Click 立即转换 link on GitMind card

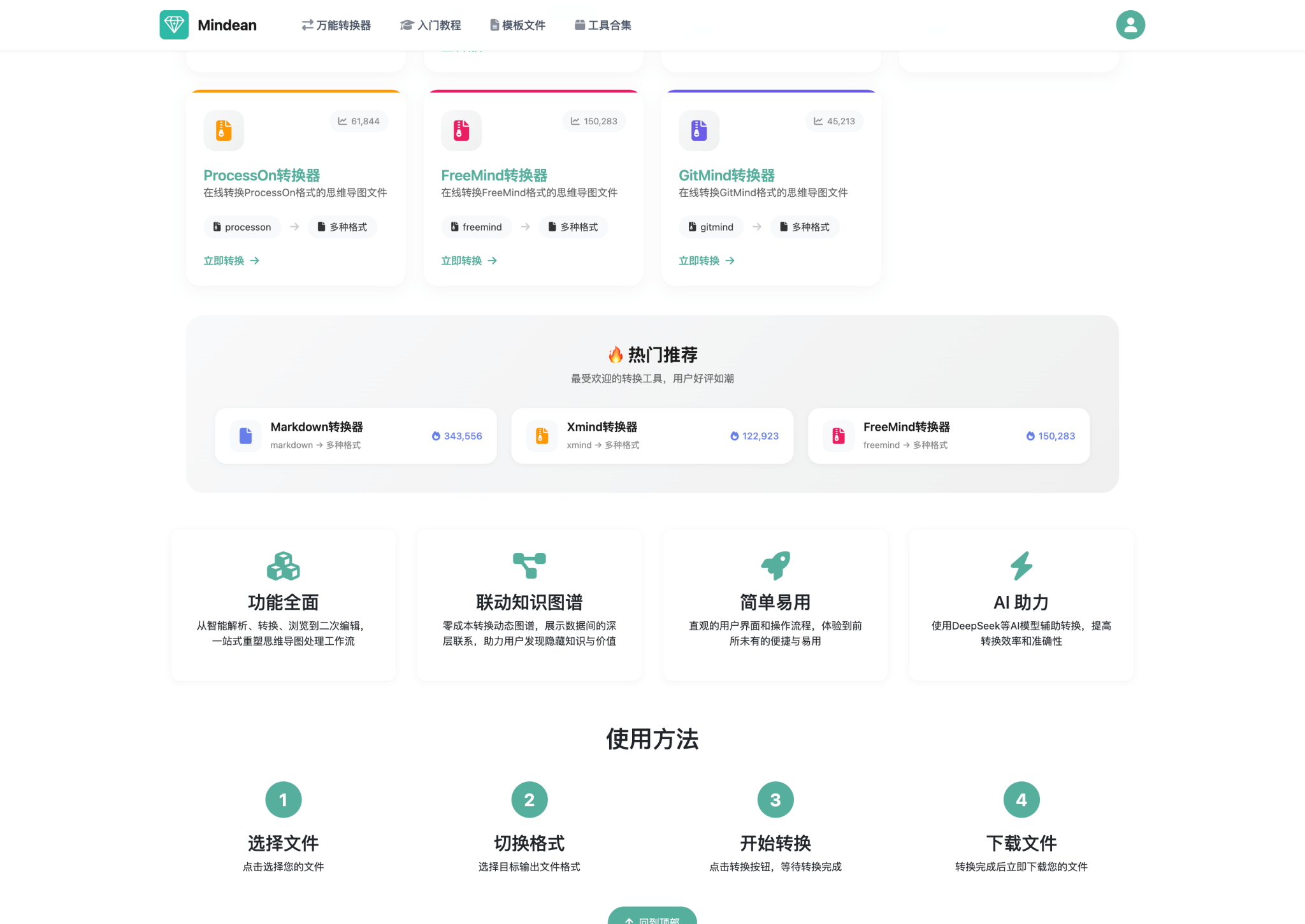pos(706,261)
